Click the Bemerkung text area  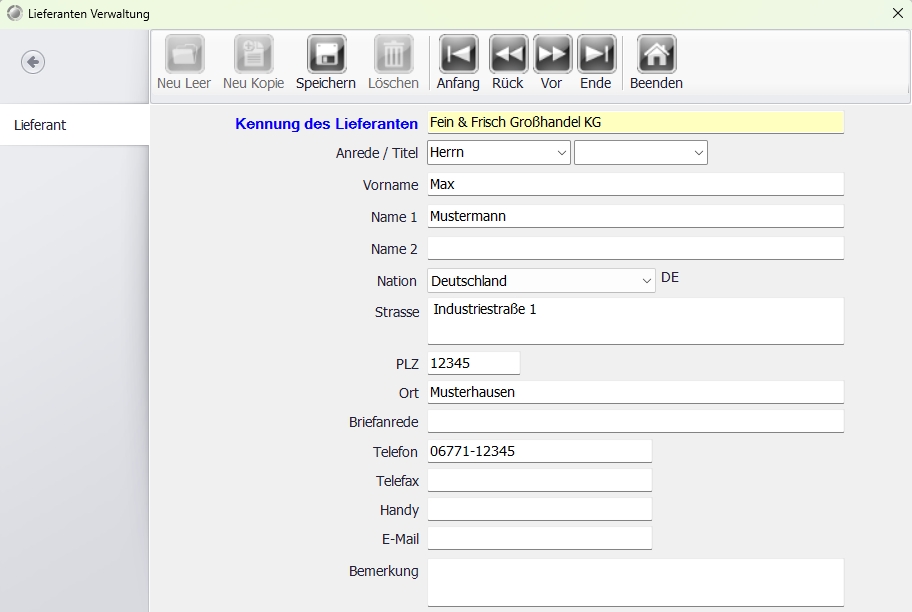635,582
